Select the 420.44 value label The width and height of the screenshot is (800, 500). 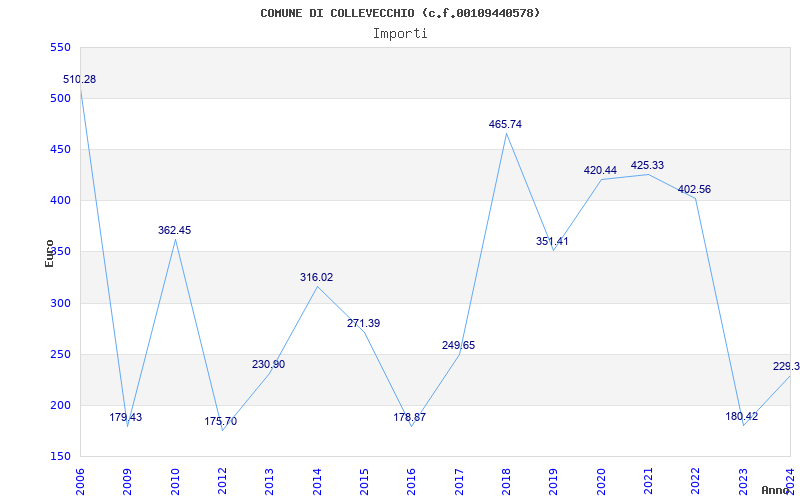pos(600,170)
